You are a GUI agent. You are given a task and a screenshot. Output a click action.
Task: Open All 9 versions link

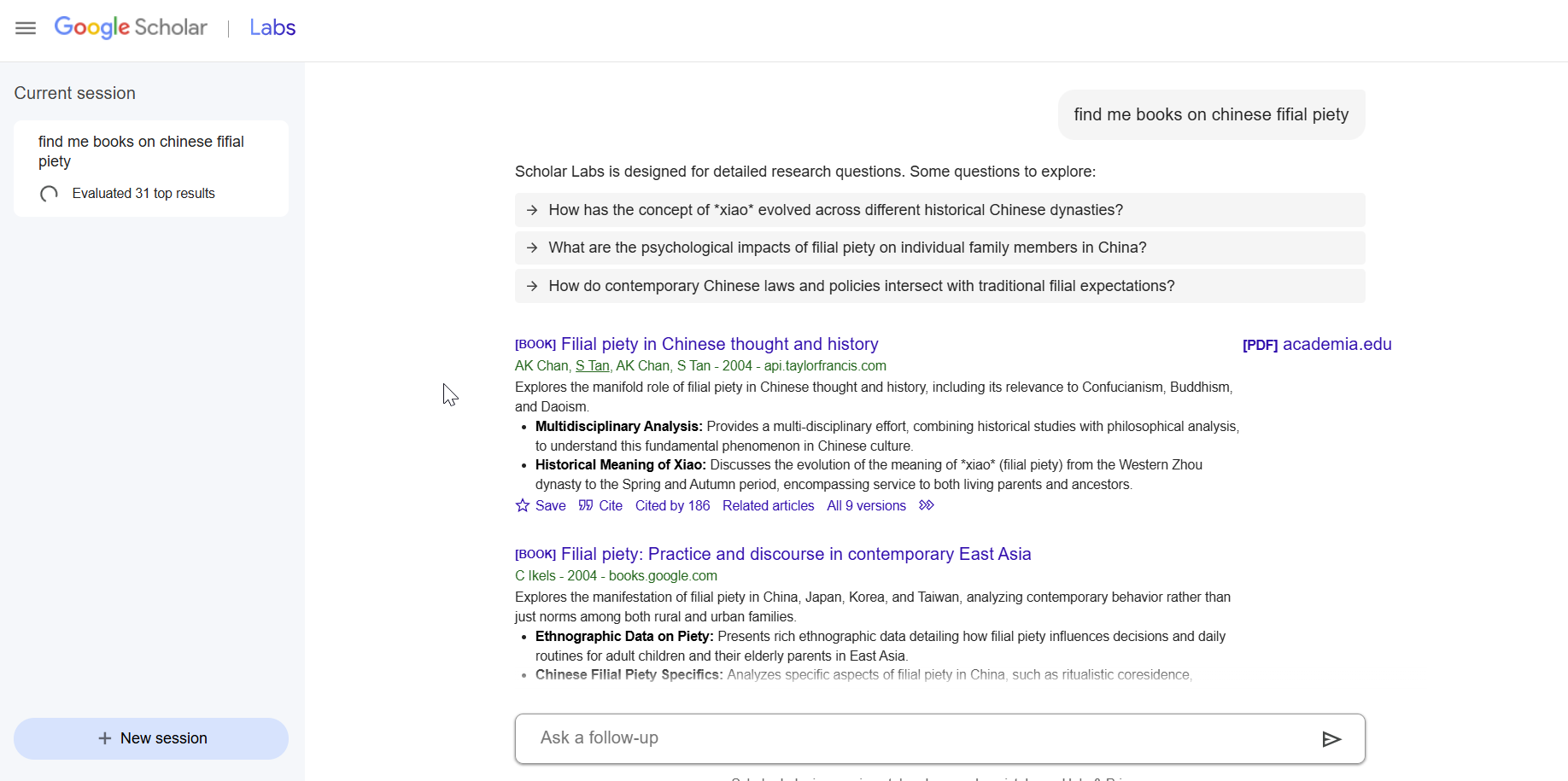pos(866,505)
